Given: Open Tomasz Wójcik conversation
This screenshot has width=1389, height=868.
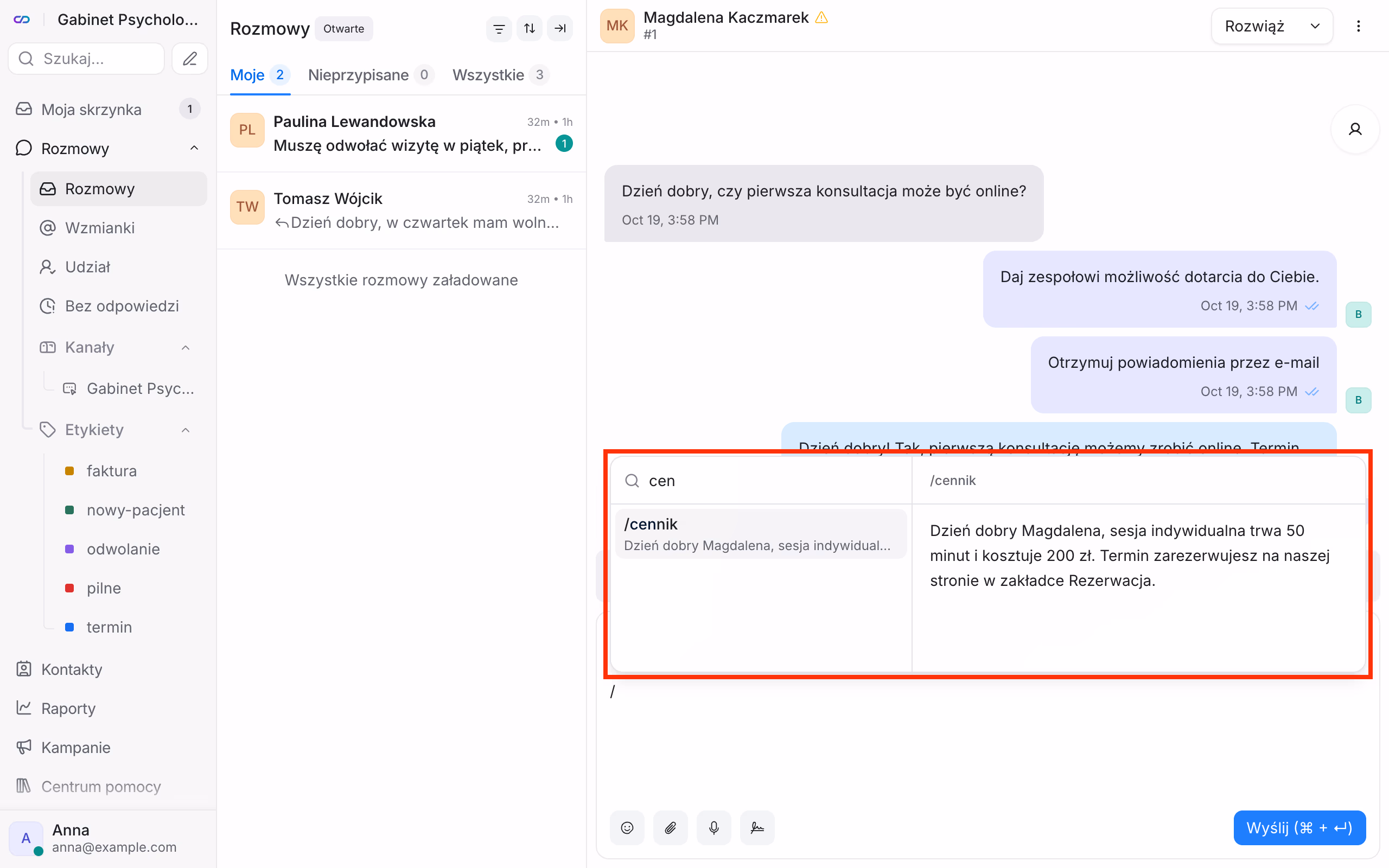Looking at the screenshot, I should pos(401,210).
